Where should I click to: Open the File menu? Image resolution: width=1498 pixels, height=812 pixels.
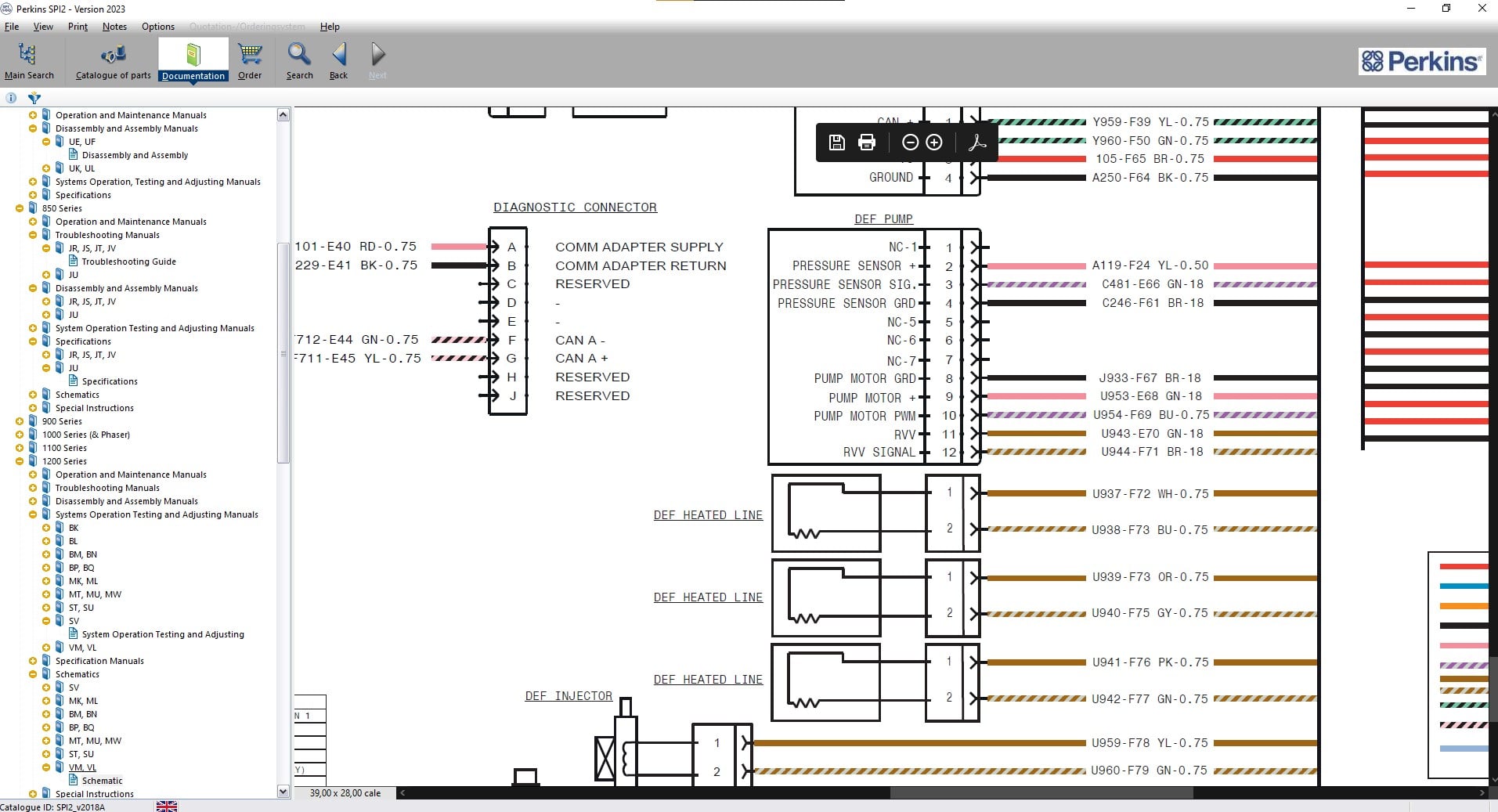point(12,27)
